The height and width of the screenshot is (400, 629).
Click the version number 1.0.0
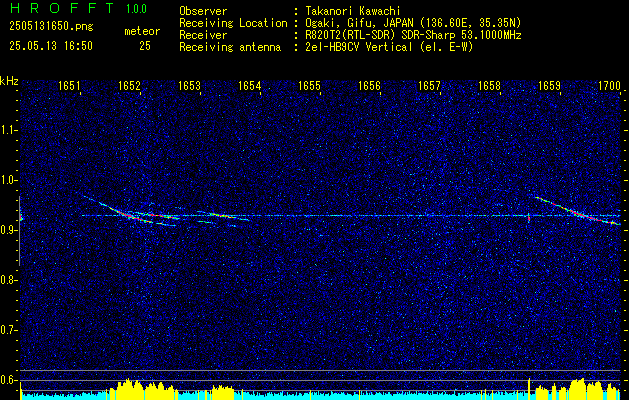pos(136,9)
